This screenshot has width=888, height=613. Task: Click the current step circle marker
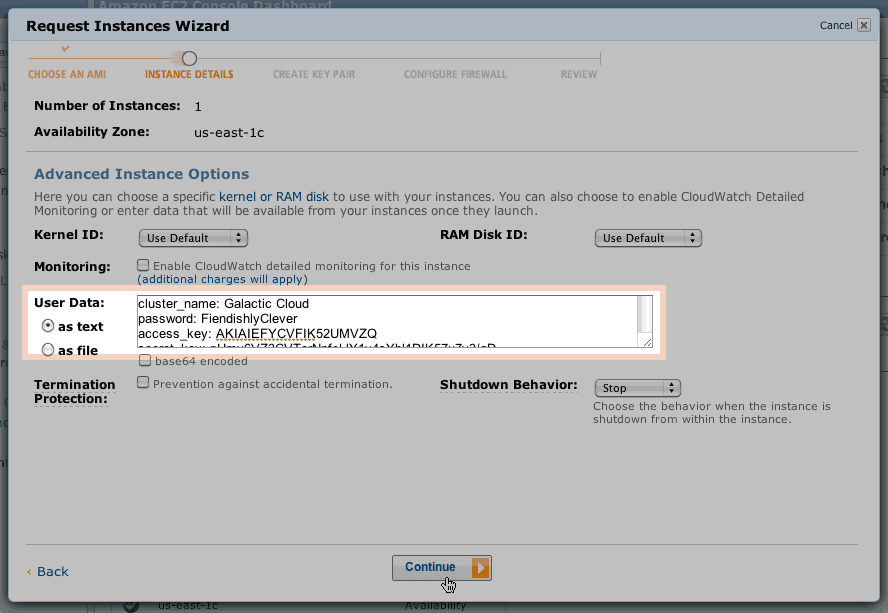189,59
